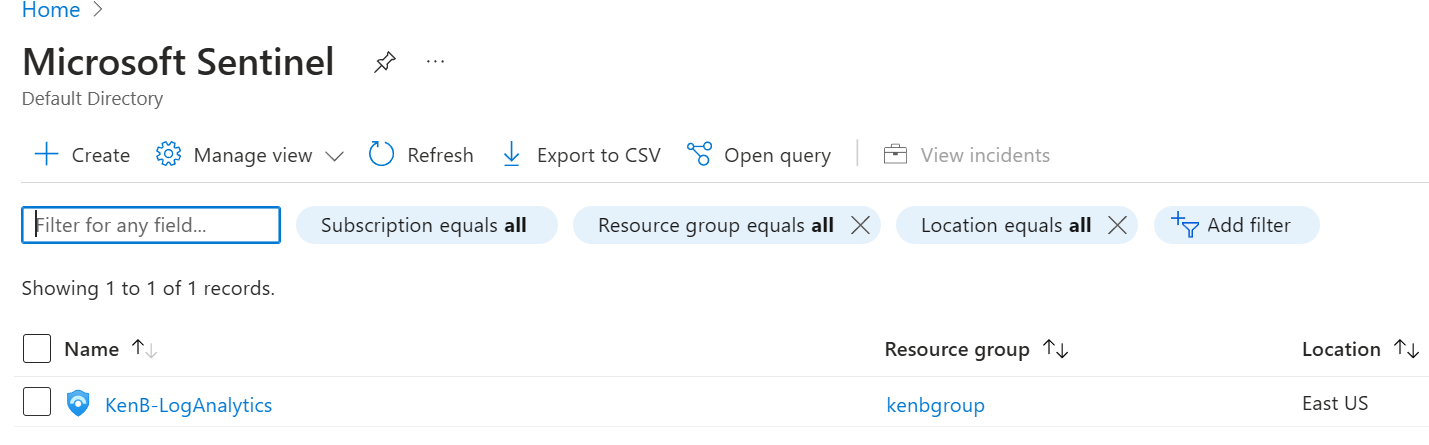This screenshot has height=445, width=1429.
Task: Click the Refresh label in the toolbar
Action: tap(440, 155)
